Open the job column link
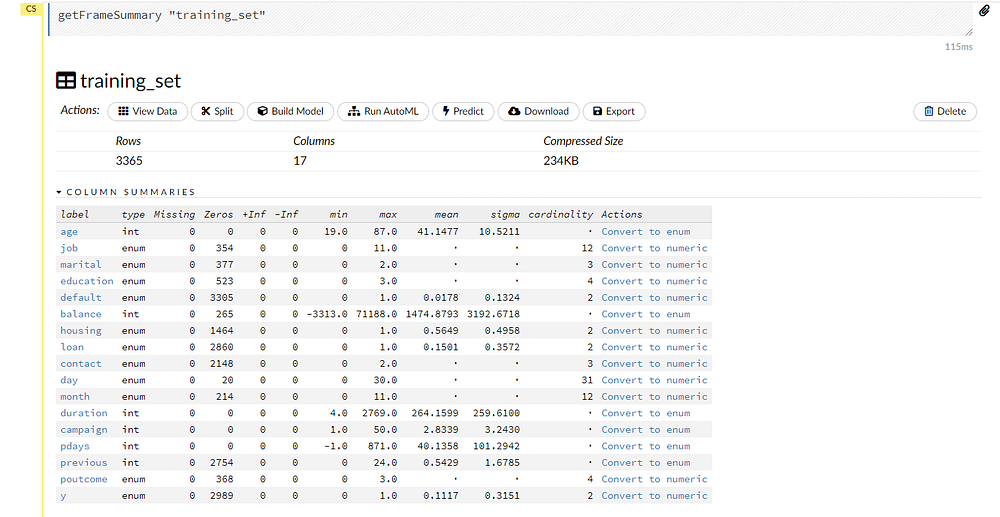The image size is (1000, 517). 69,248
